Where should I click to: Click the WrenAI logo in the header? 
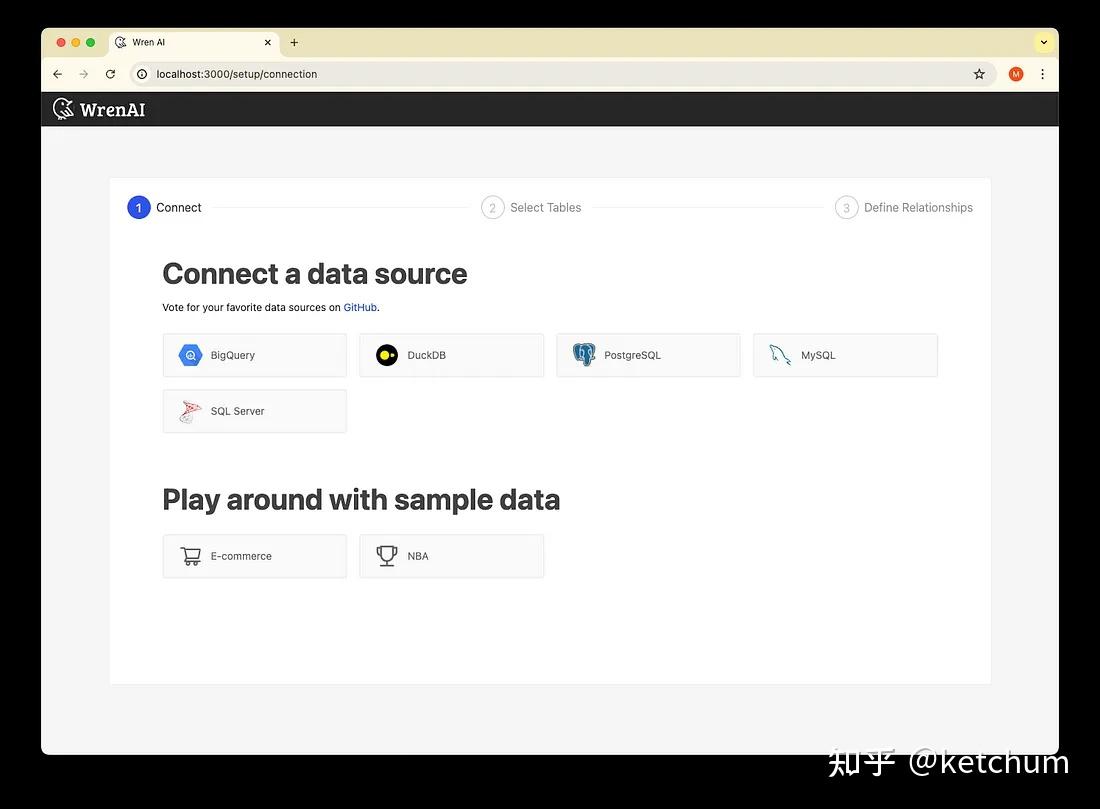[98, 109]
